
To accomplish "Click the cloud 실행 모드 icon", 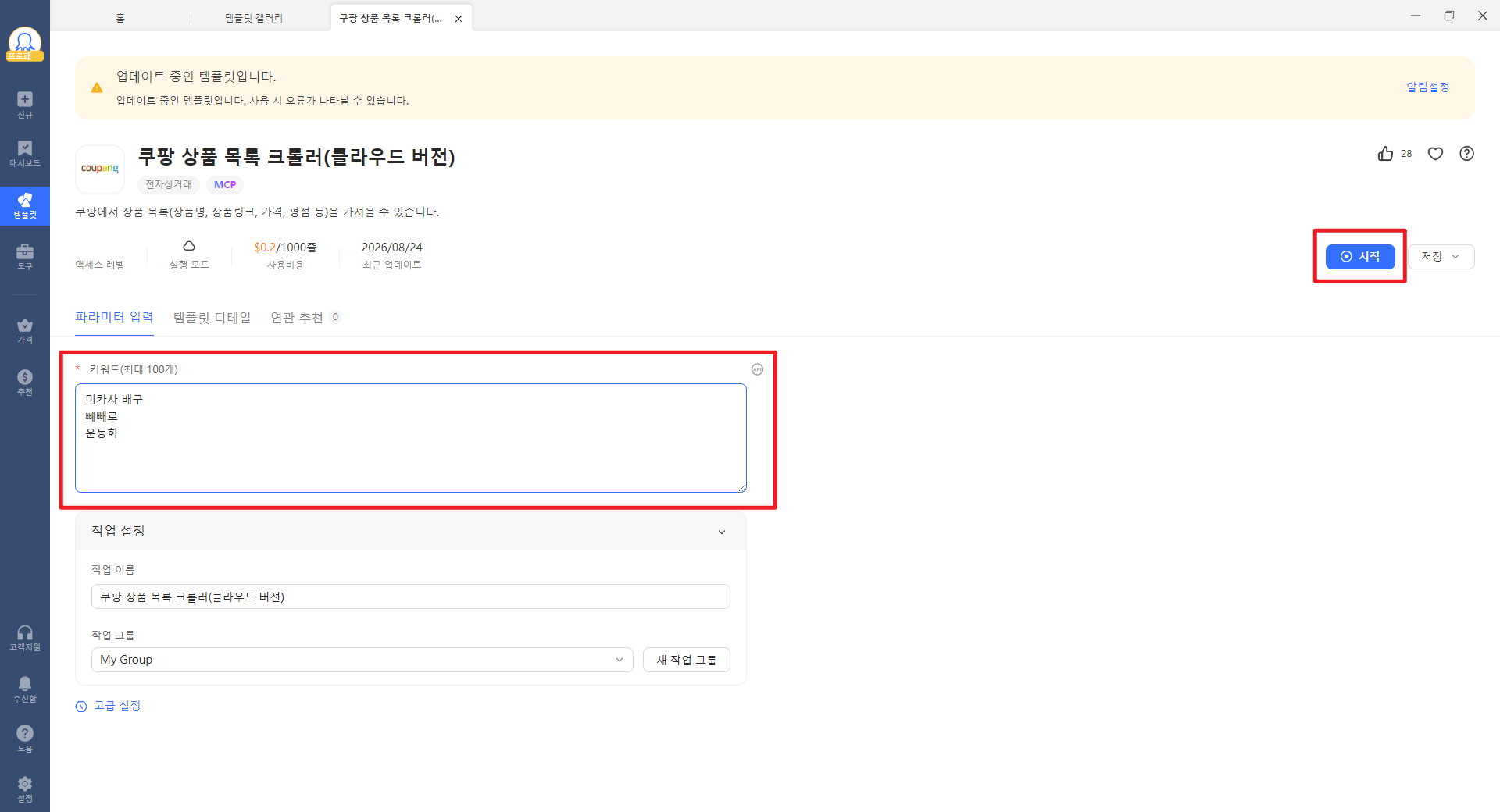I will pos(189,247).
